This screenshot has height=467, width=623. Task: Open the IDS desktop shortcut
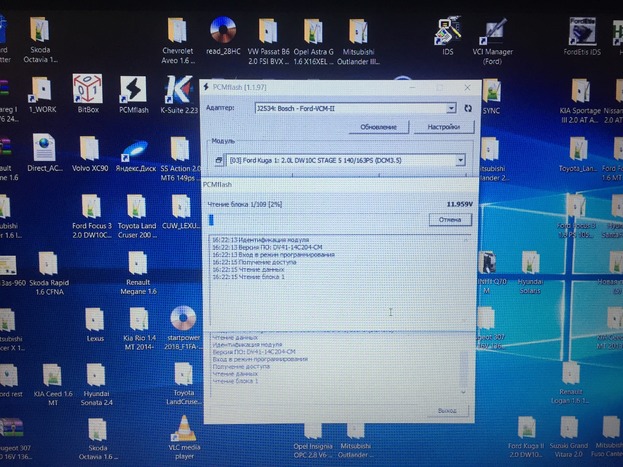tap(446, 32)
